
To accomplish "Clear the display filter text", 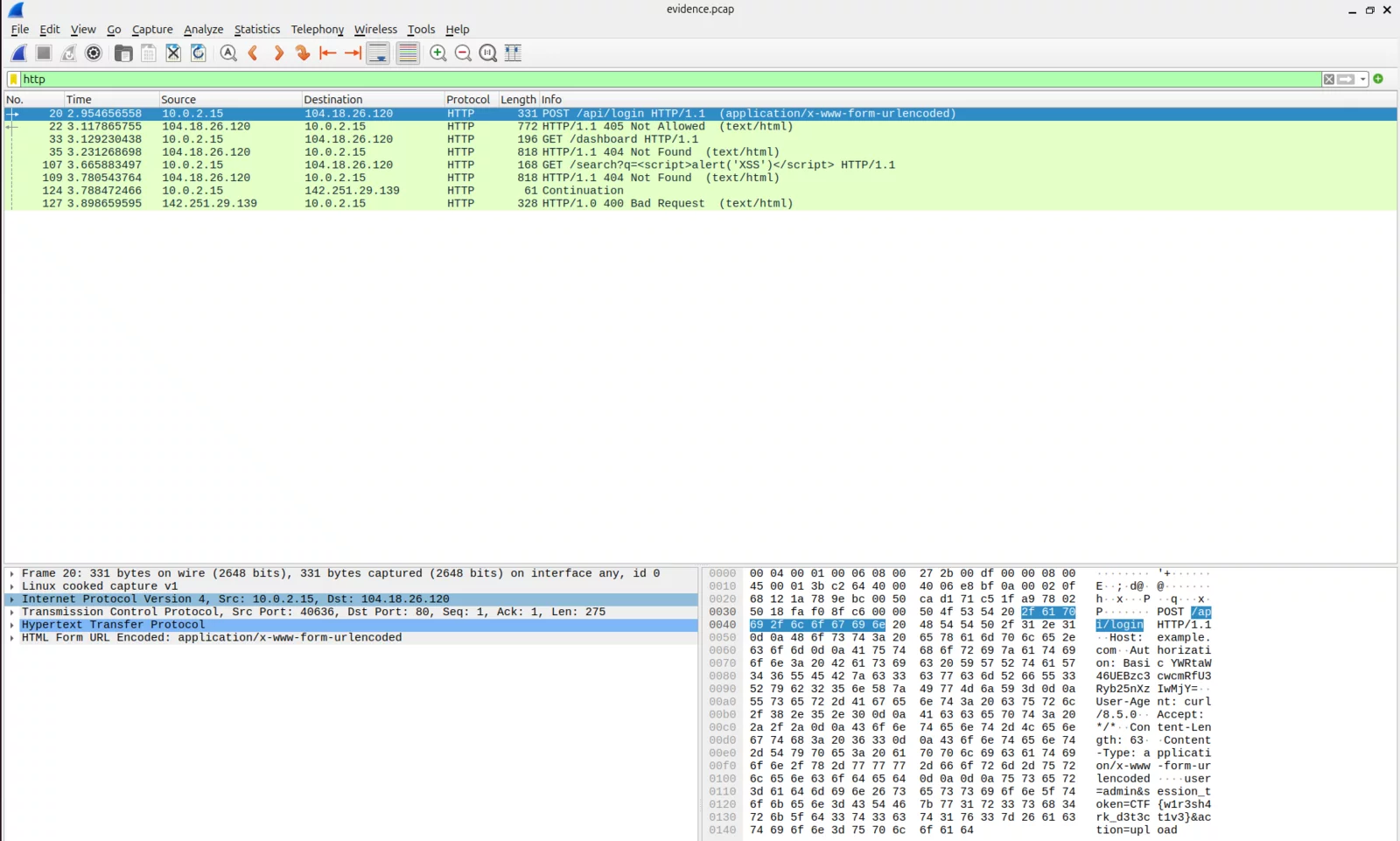I will pyautogui.click(x=1329, y=80).
